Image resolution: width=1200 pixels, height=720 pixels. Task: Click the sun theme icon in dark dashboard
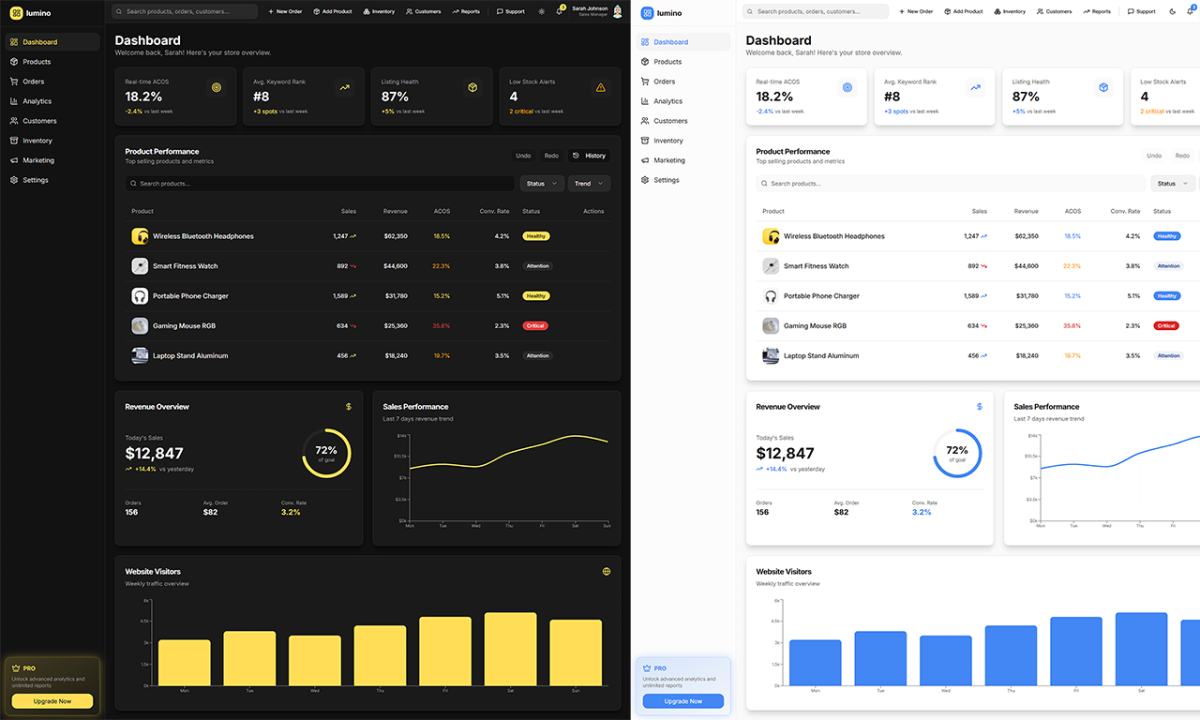(541, 11)
